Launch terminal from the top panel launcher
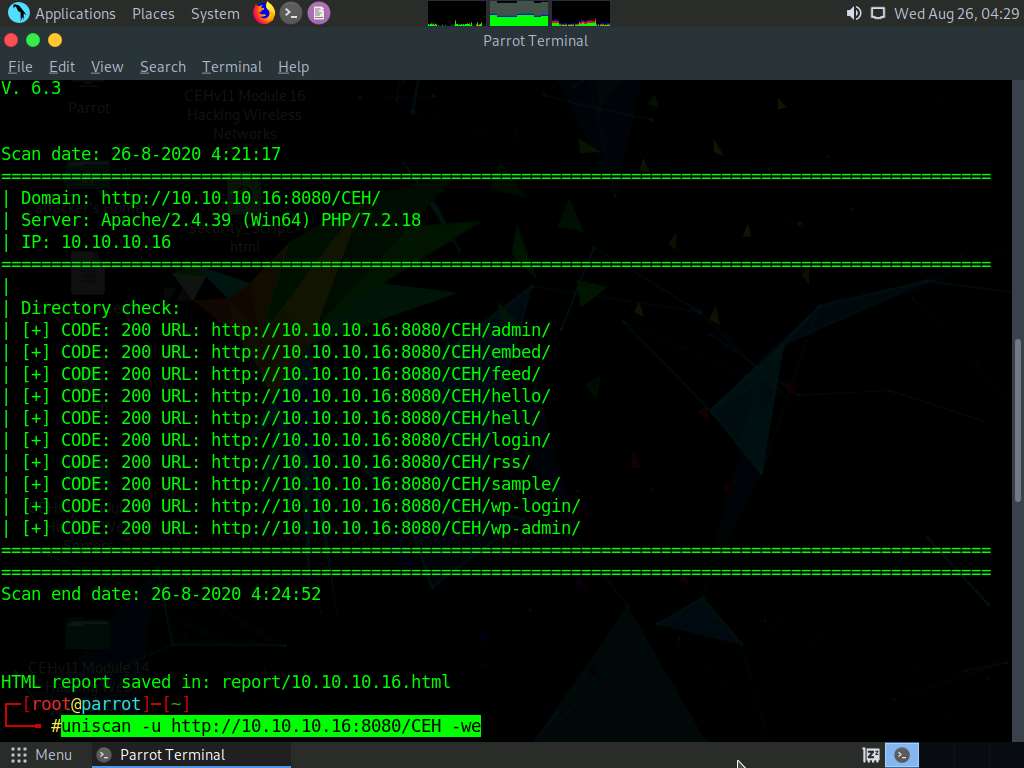 pos(291,13)
